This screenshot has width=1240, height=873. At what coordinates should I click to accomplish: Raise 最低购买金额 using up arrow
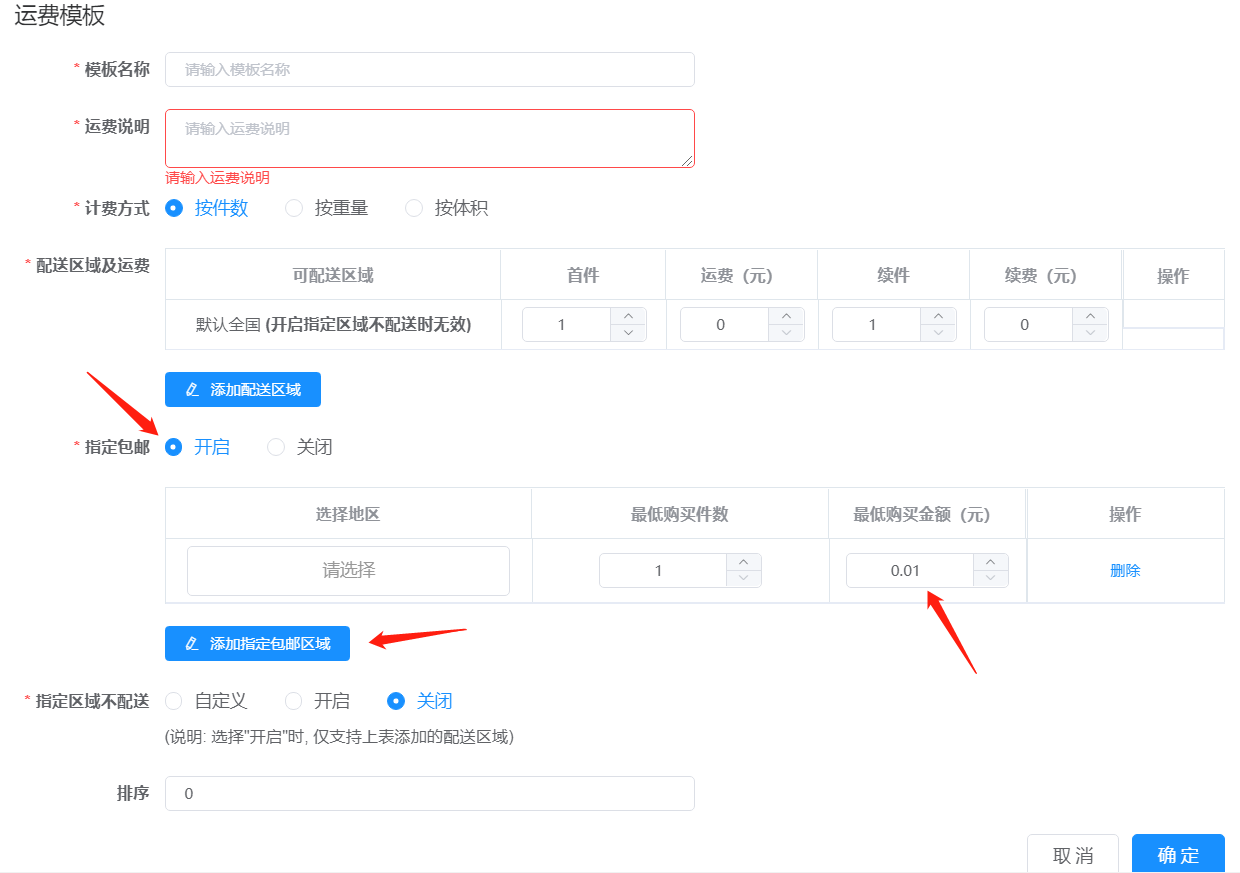click(990, 562)
